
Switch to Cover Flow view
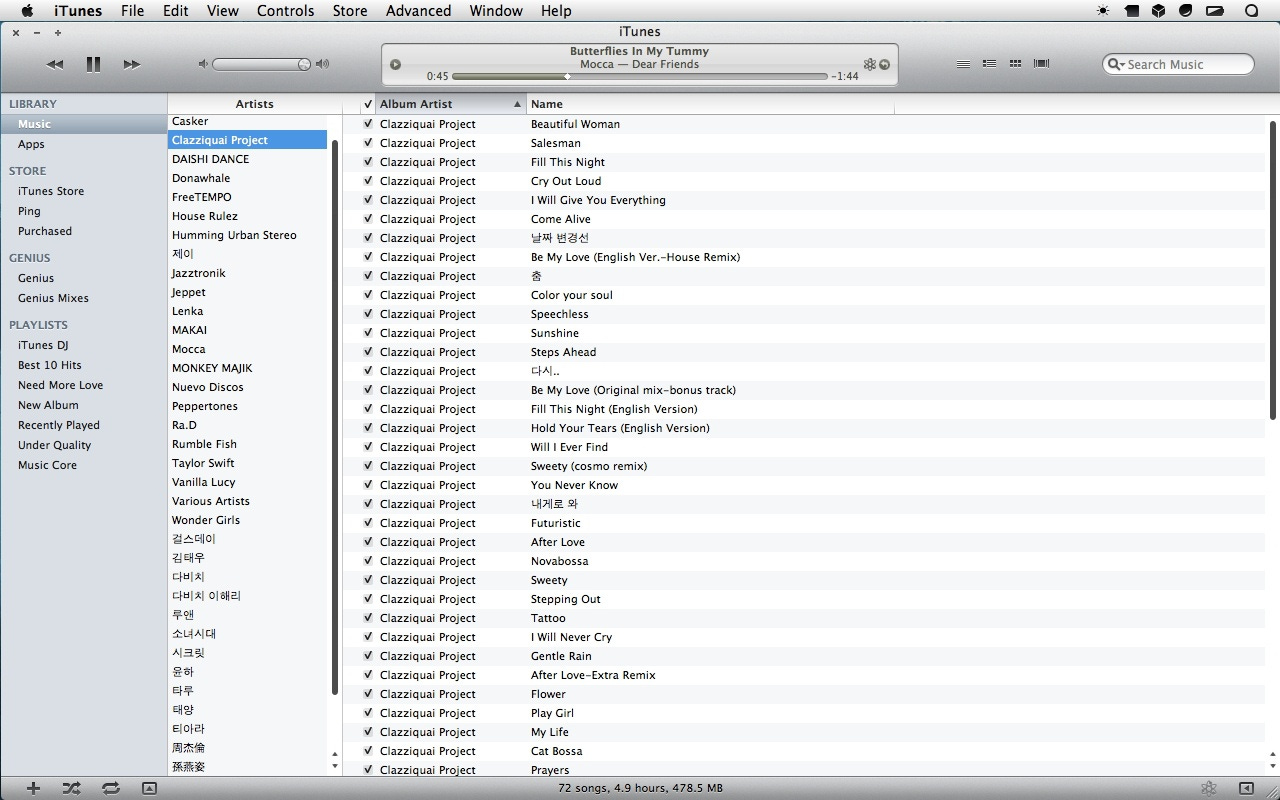click(1041, 64)
